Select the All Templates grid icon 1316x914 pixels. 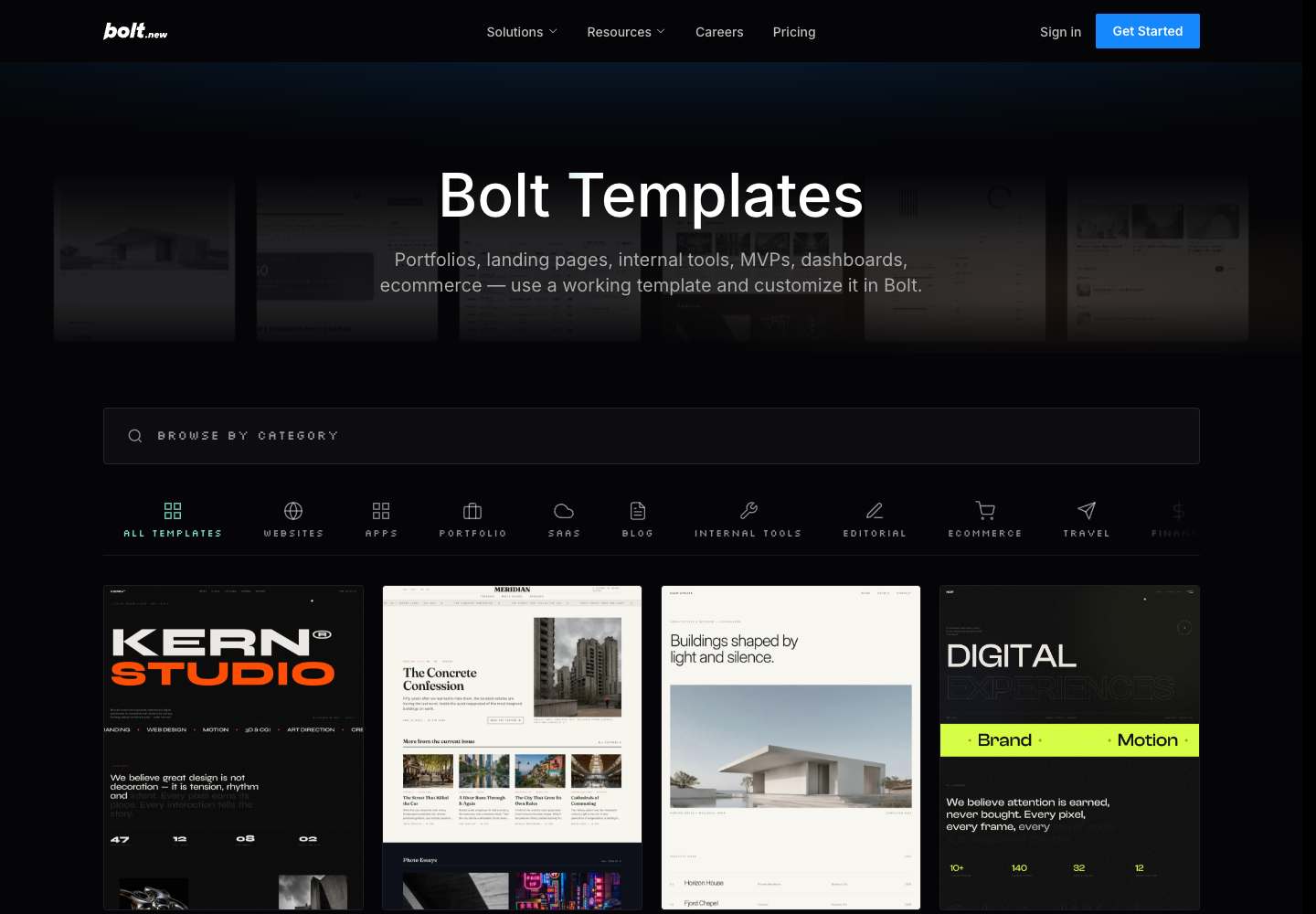173,511
